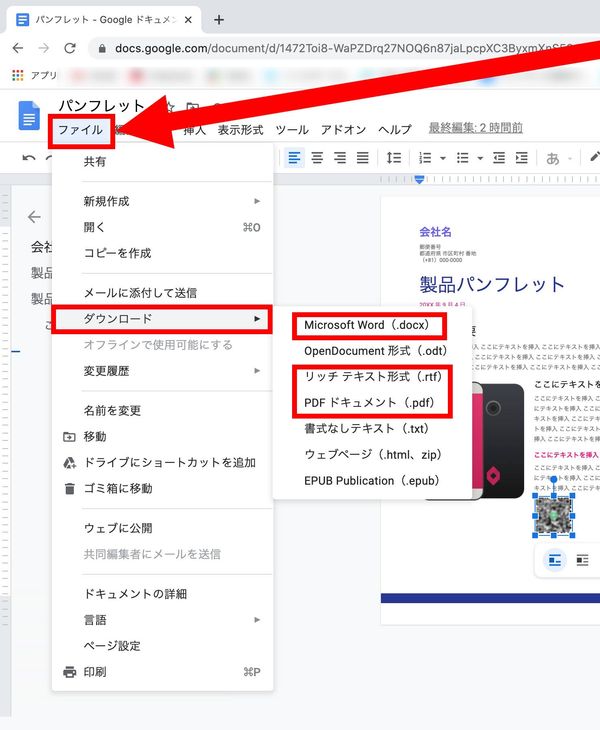This screenshot has width=600, height=730.
Task: Download as リッチ テキスト形式 (.rtf)
Action: point(372,377)
